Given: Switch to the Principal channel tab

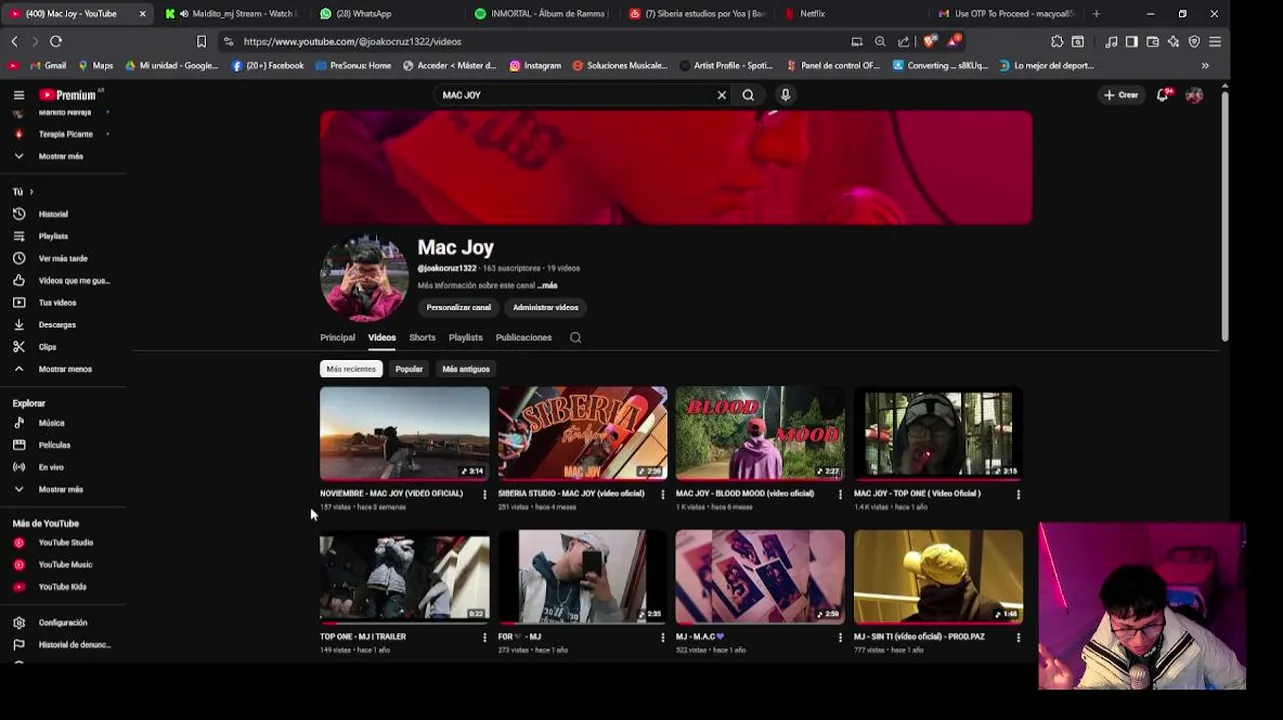Looking at the screenshot, I should point(337,337).
